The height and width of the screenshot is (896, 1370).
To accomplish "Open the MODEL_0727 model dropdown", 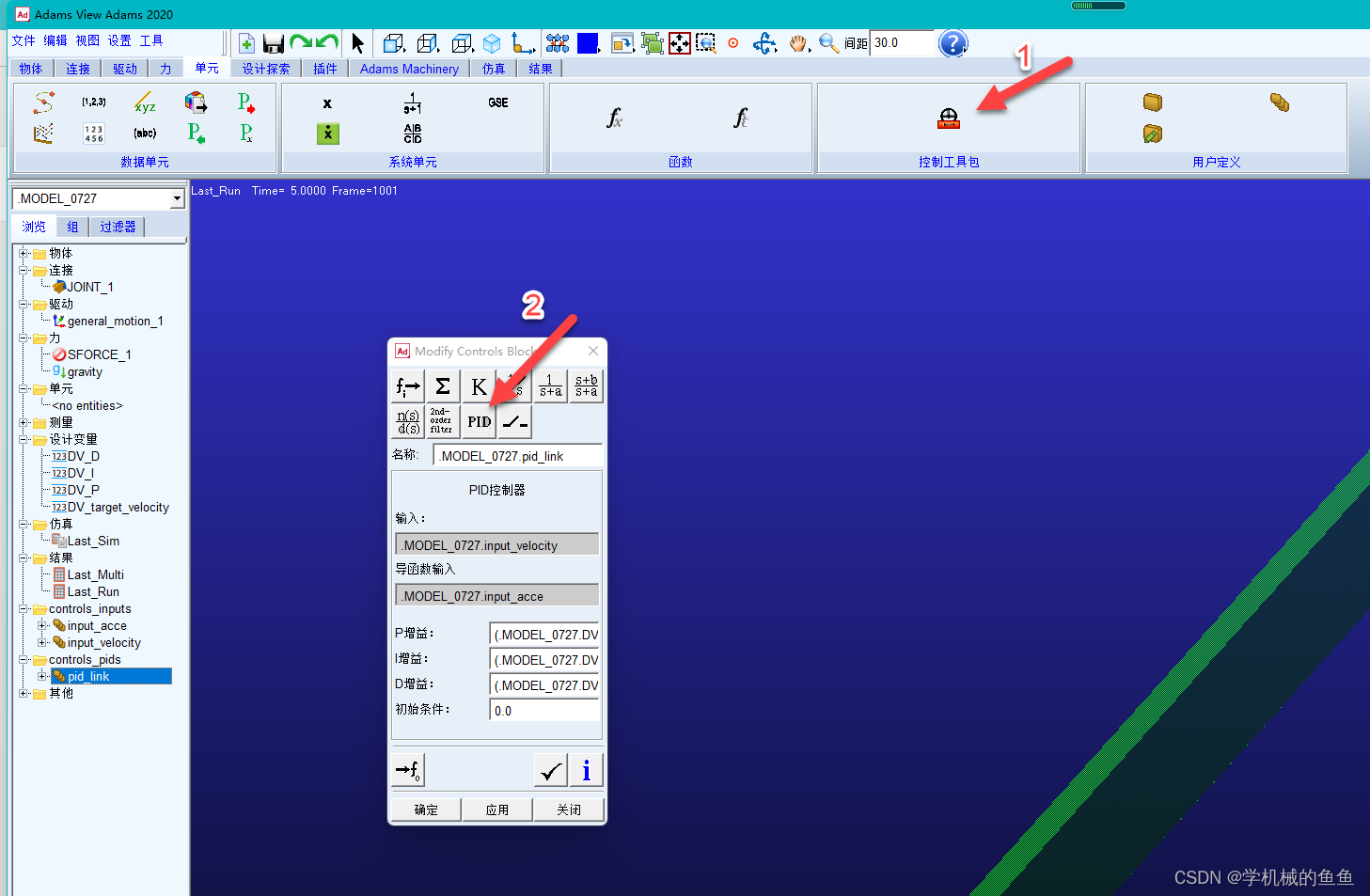I will (x=177, y=198).
